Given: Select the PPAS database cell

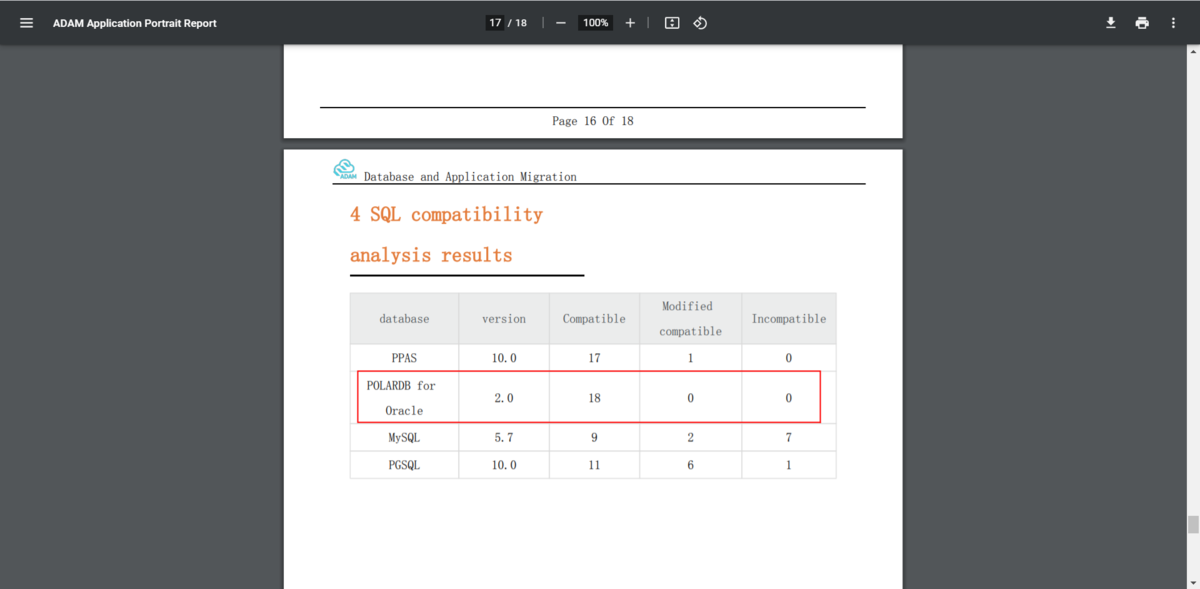Looking at the screenshot, I should click(x=404, y=358).
